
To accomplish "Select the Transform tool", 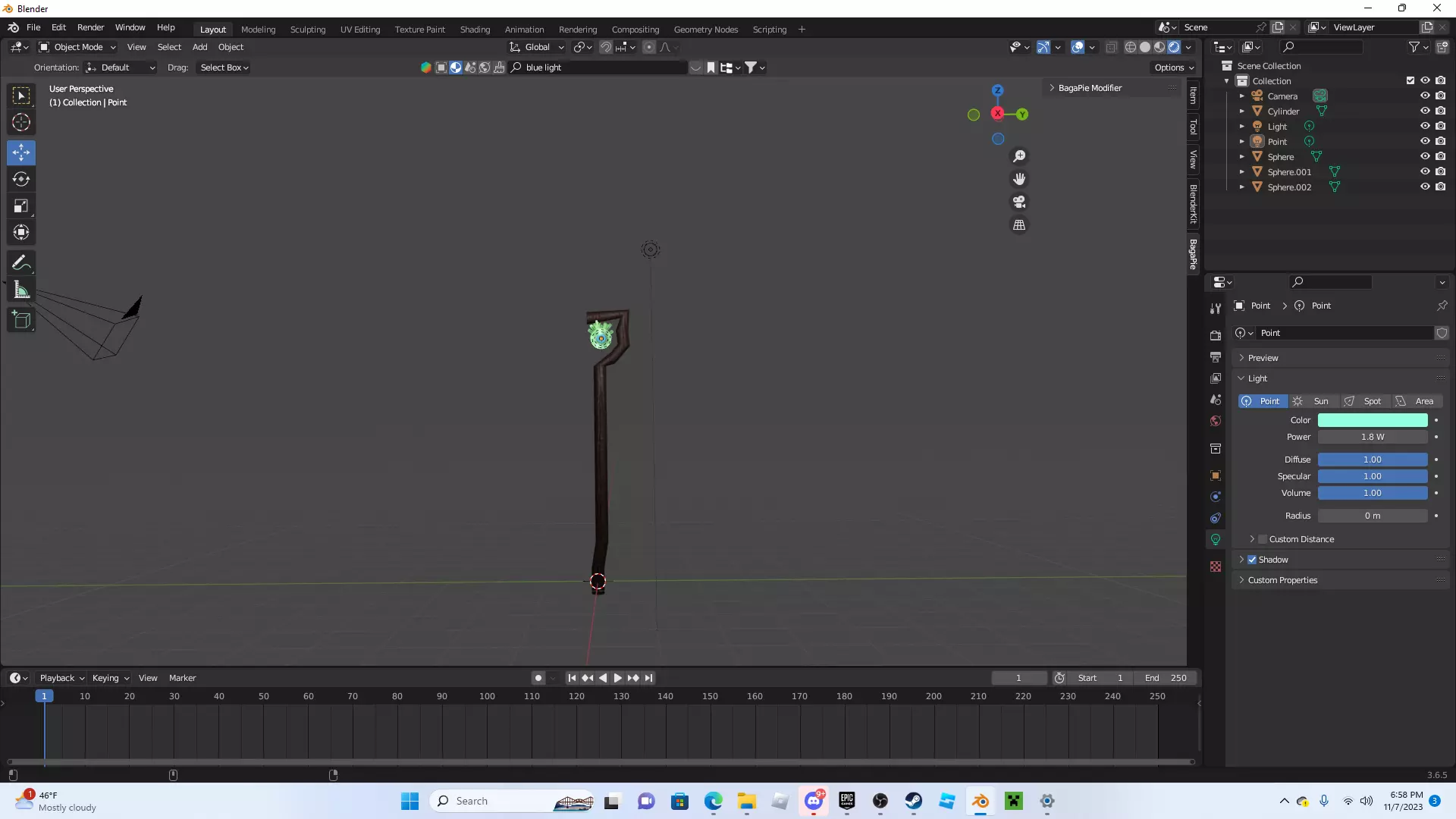I will pyautogui.click(x=21, y=232).
